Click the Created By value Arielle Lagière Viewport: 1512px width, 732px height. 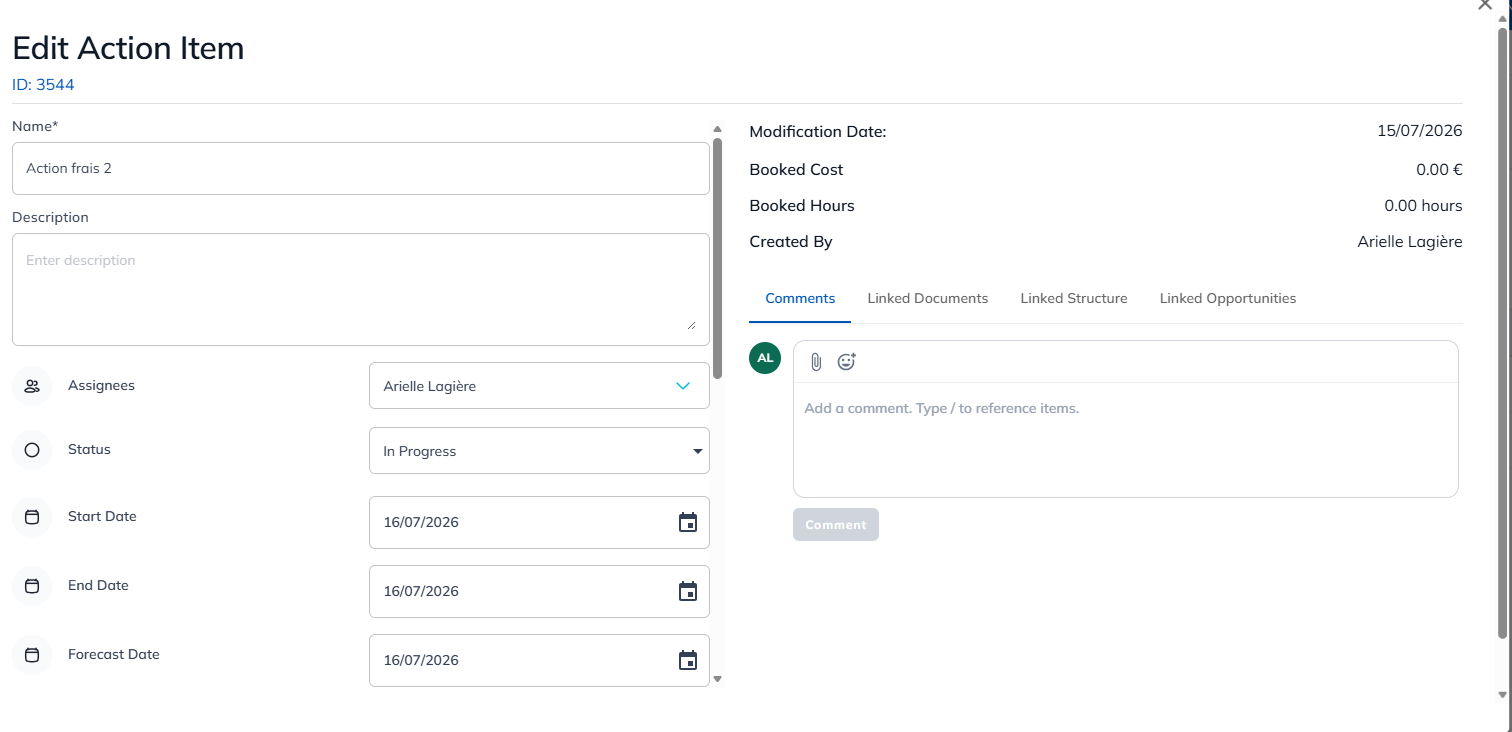pyautogui.click(x=1410, y=242)
